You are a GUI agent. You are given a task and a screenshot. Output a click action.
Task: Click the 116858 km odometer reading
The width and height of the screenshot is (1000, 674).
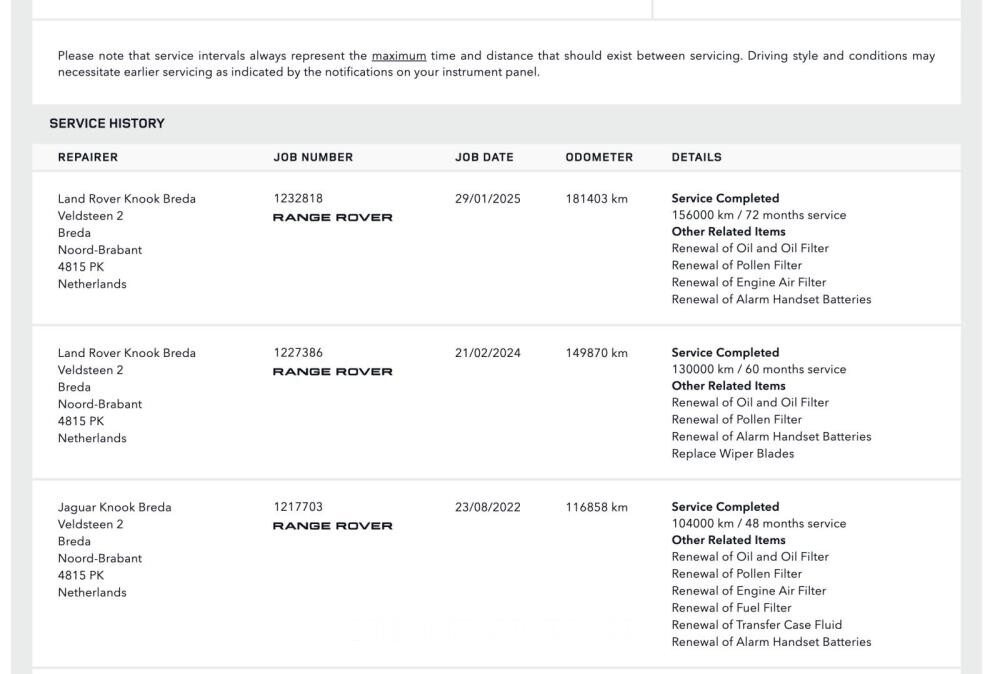(597, 507)
